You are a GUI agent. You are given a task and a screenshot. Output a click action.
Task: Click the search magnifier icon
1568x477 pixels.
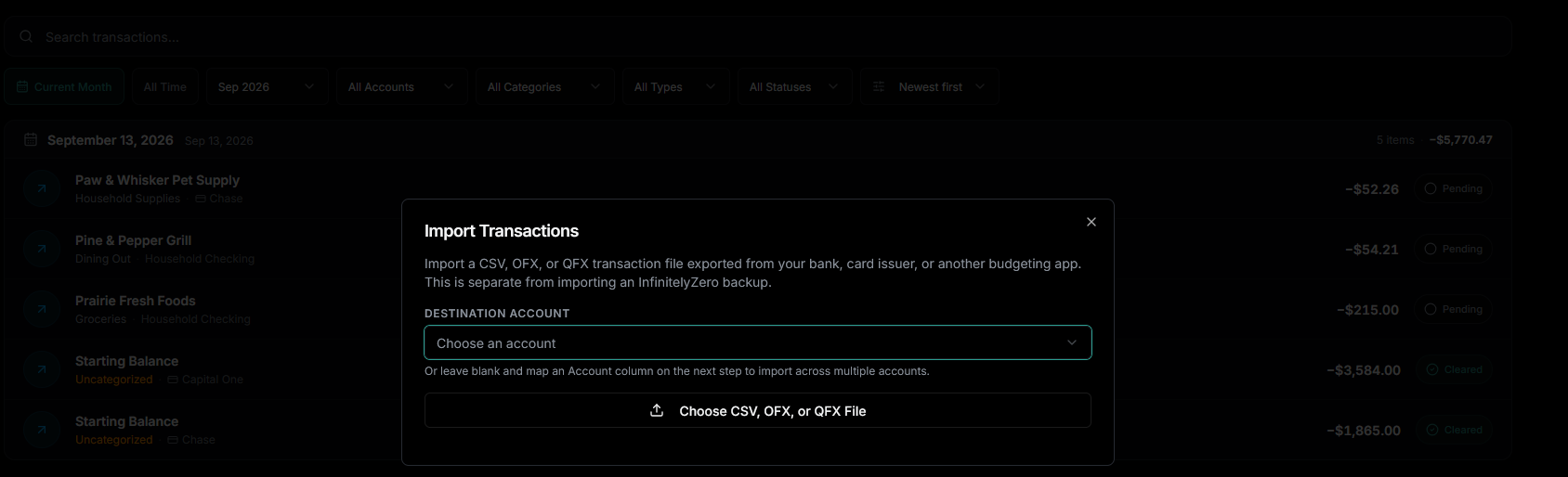point(26,37)
